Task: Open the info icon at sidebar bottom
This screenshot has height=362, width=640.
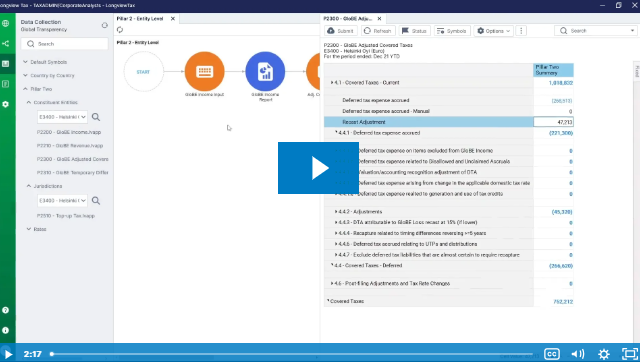Action: (6, 330)
